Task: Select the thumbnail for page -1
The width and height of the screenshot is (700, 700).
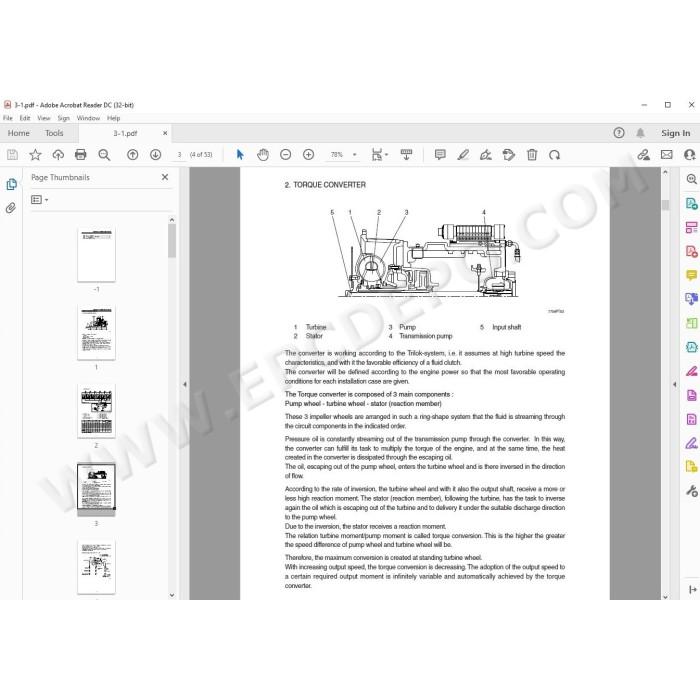Action: 96,254
